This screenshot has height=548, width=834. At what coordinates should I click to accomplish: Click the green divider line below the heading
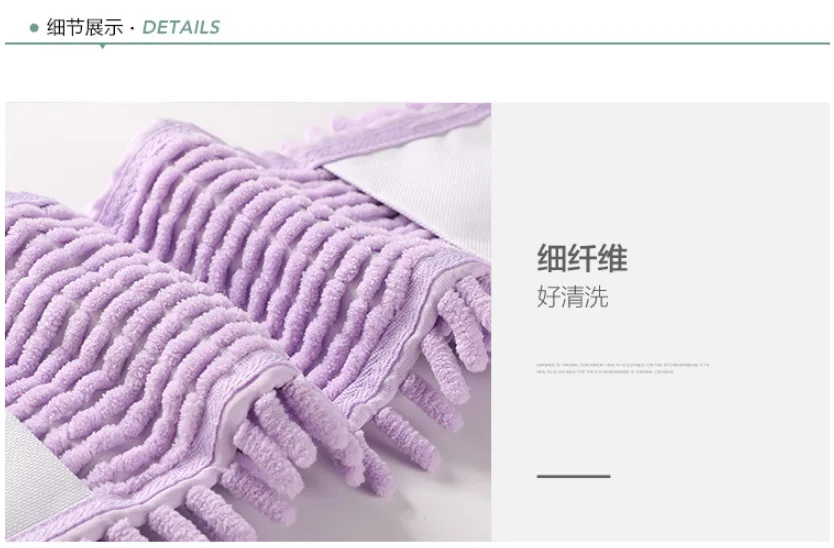[x=417, y=43]
